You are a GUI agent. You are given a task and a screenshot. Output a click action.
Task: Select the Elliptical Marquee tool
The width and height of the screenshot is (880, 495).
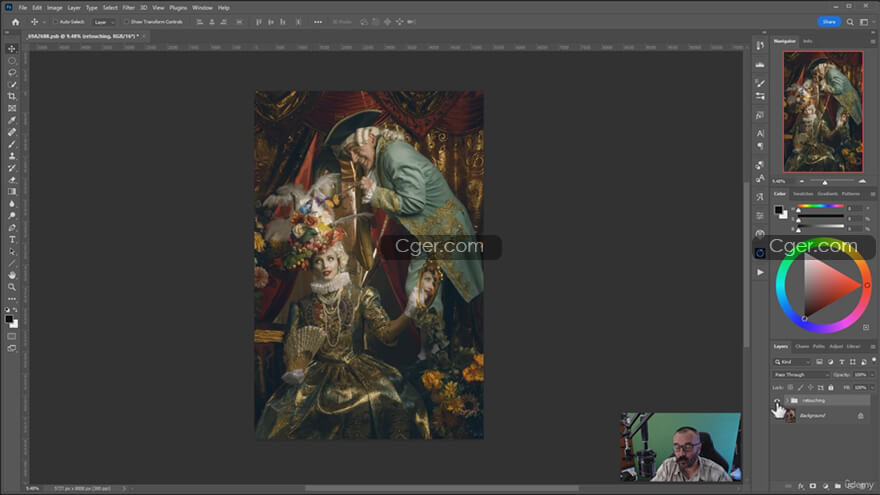12,61
